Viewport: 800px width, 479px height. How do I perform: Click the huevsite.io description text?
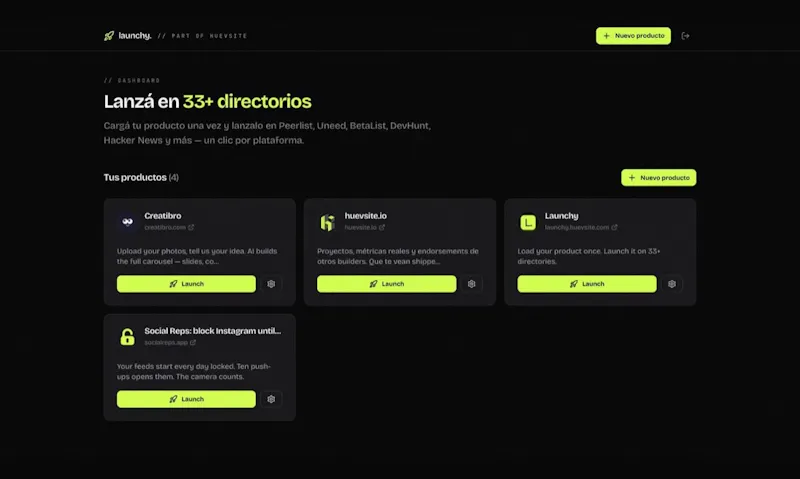(x=398, y=256)
